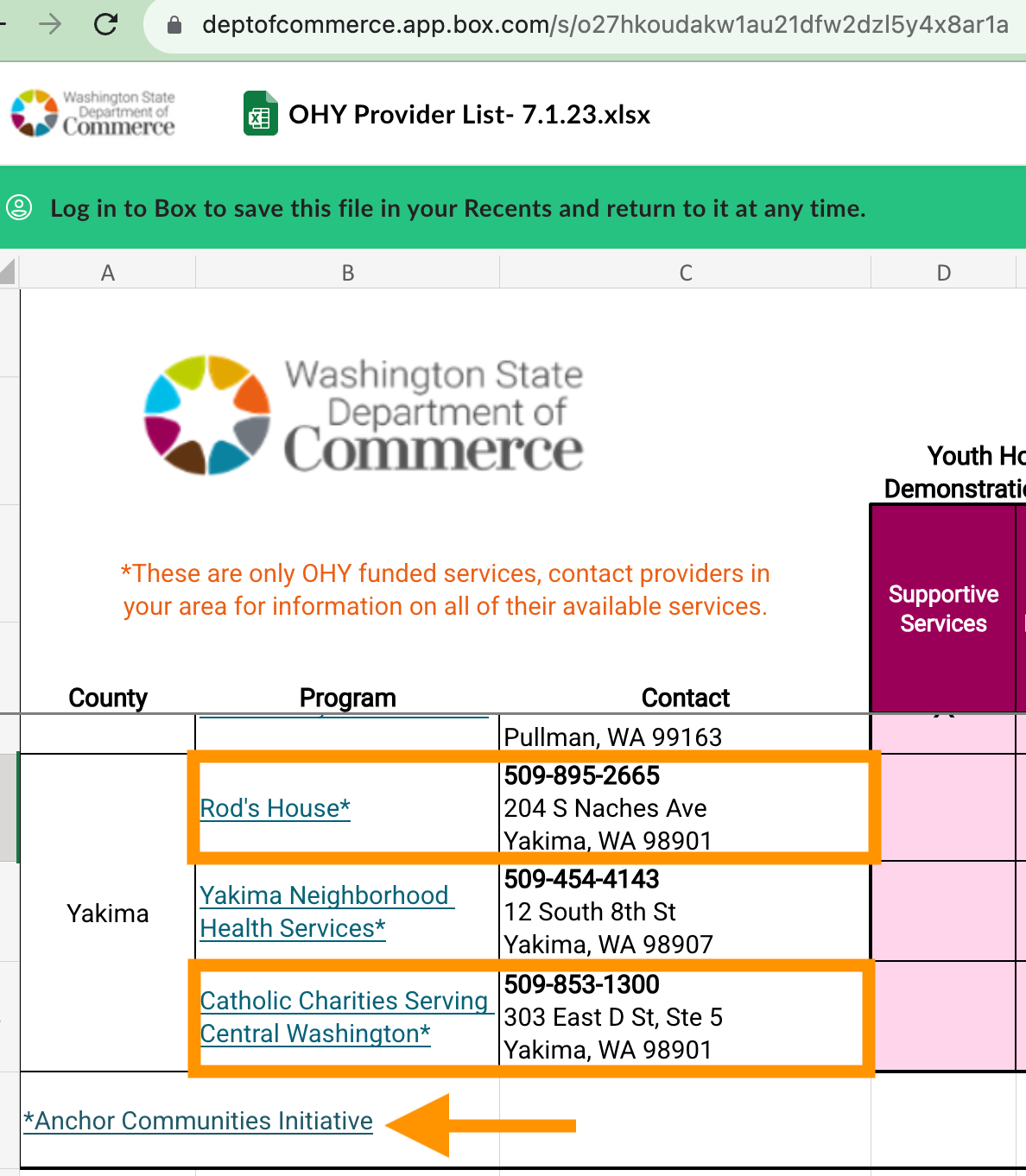Select column D header
1026x1176 pixels.
point(944,273)
